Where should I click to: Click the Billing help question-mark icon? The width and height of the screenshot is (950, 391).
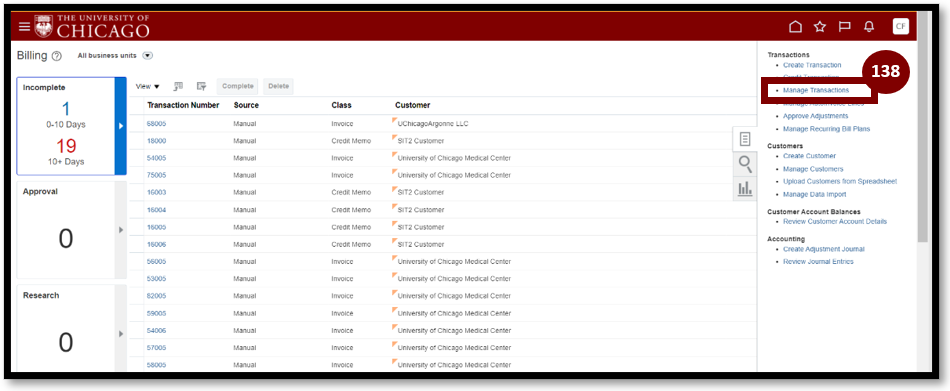(x=56, y=56)
